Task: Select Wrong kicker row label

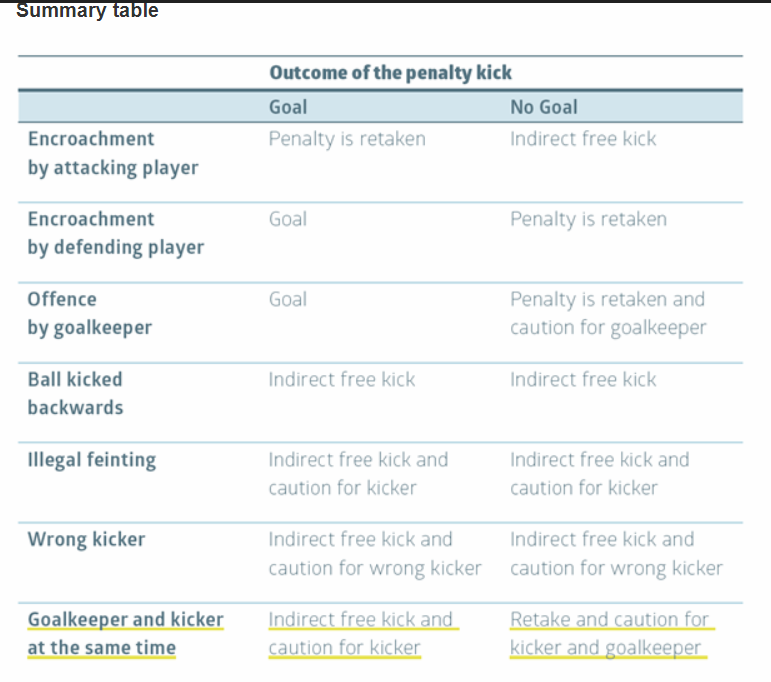Action: (x=87, y=539)
